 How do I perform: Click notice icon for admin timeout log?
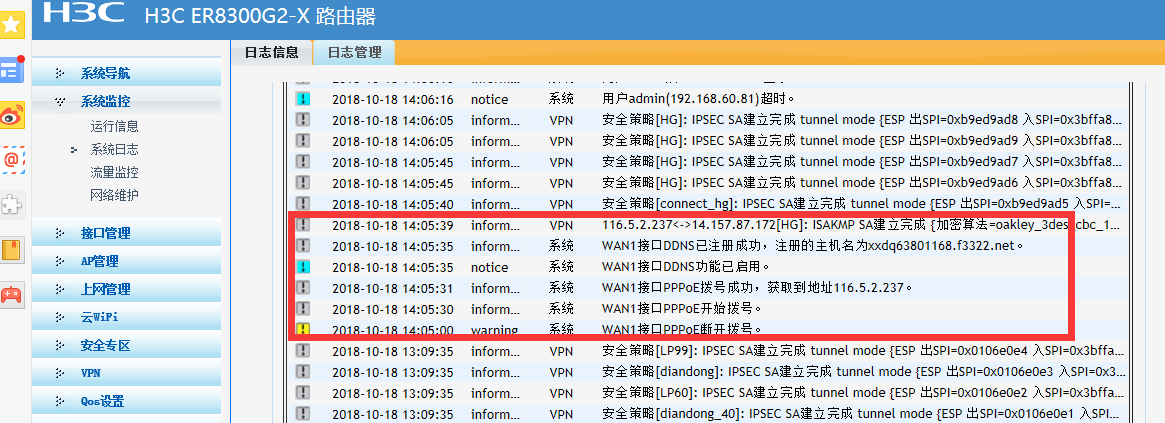pyautogui.click(x=302, y=99)
